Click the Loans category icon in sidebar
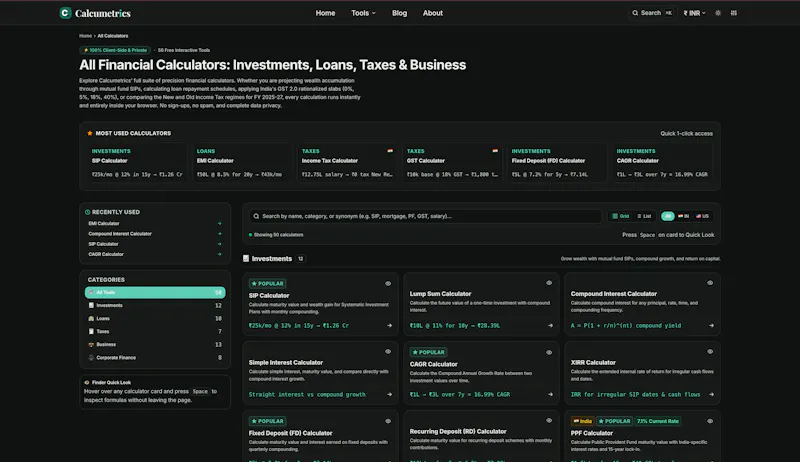 [x=91, y=318]
